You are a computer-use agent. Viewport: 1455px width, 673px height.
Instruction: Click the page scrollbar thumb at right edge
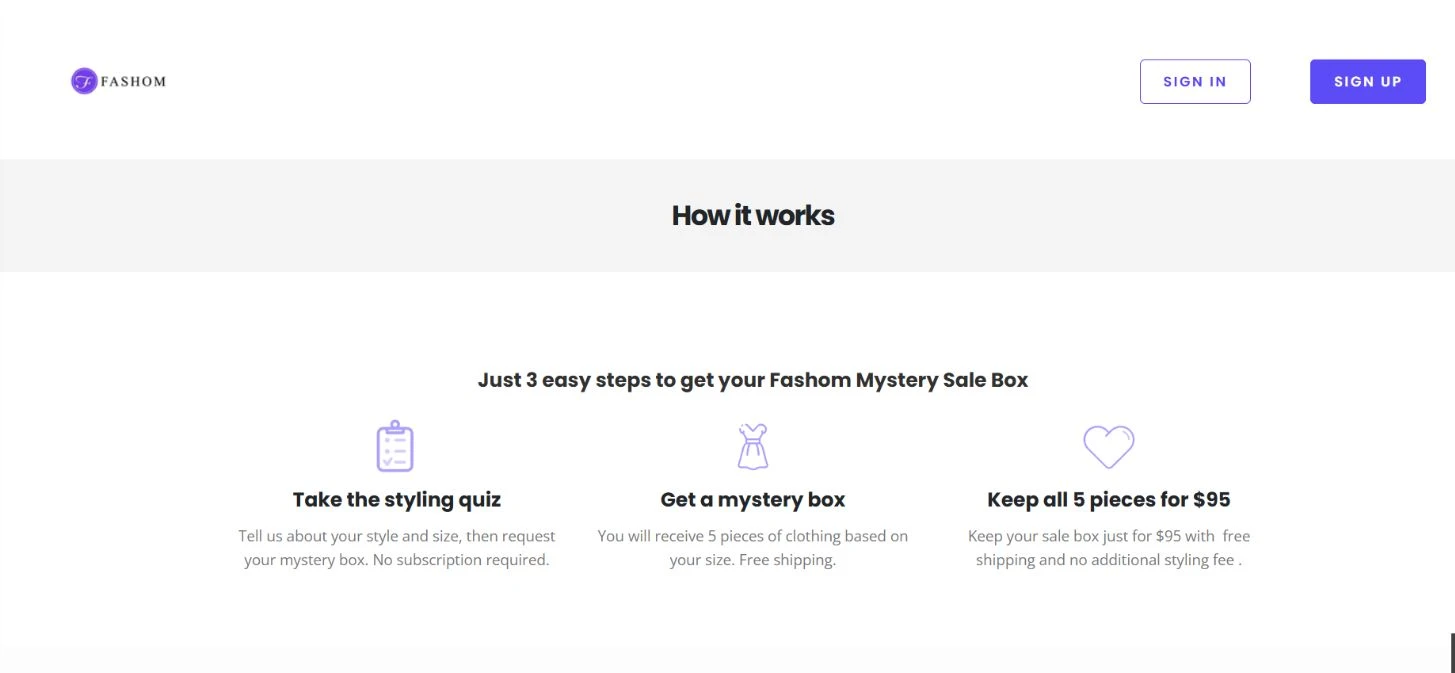coord(1452,652)
